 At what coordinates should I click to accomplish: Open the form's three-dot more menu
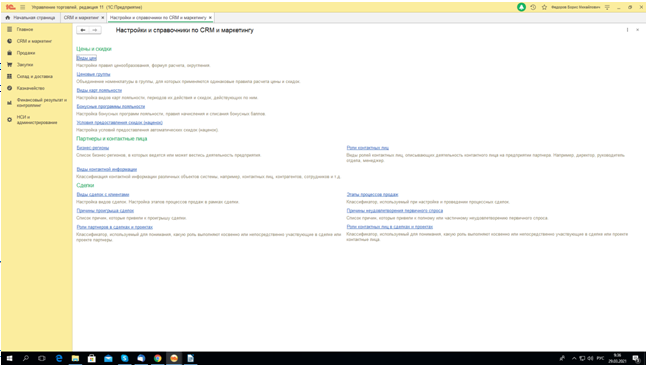(x=627, y=30)
